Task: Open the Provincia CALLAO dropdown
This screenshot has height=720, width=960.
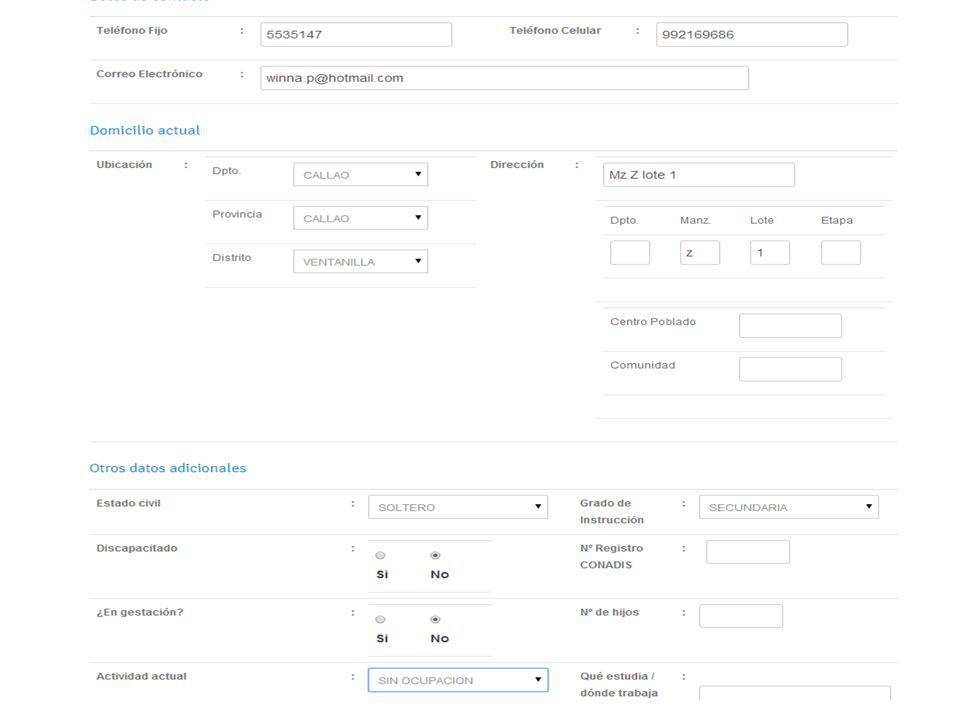Action: pos(361,218)
